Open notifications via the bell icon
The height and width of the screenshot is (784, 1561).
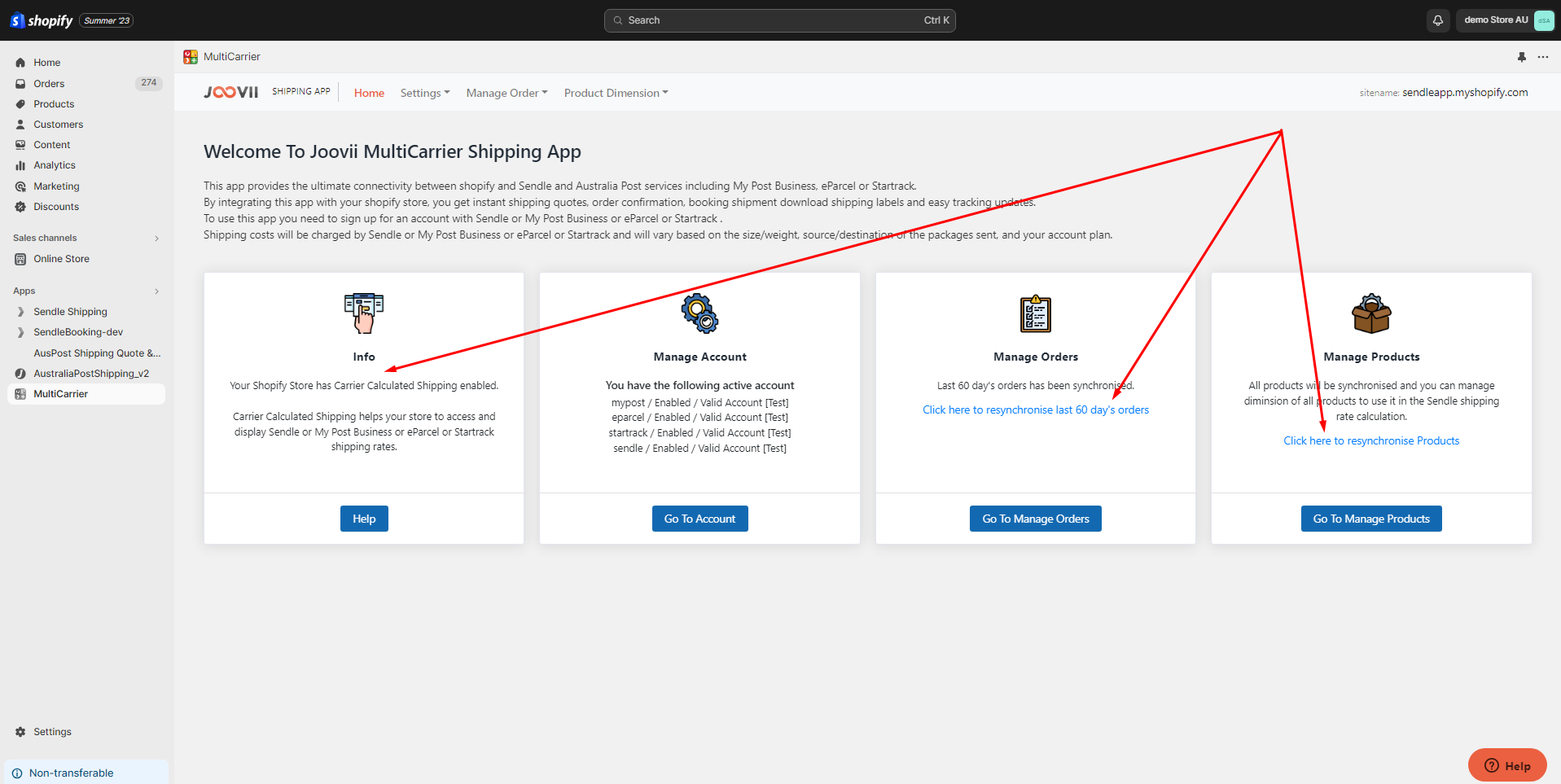[x=1437, y=20]
